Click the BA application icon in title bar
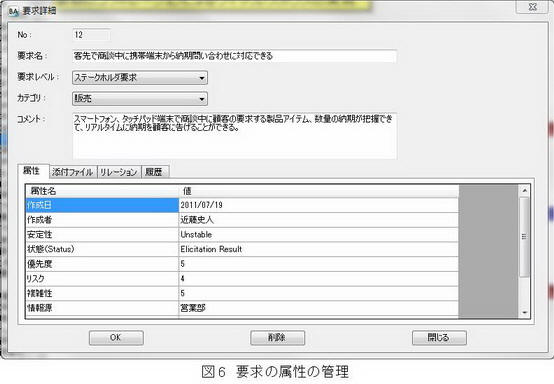This screenshot has height=384, width=554. pyautogui.click(x=13, y=11)
